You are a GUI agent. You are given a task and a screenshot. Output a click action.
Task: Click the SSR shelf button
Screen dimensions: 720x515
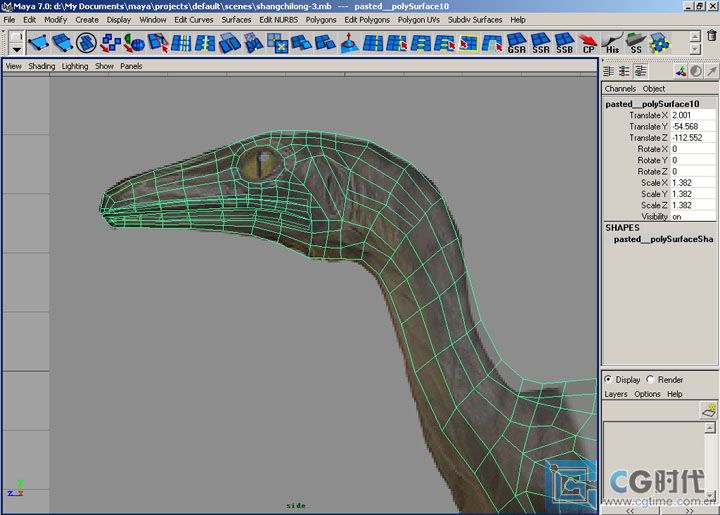pyautogui.click(x=540, y=44)
